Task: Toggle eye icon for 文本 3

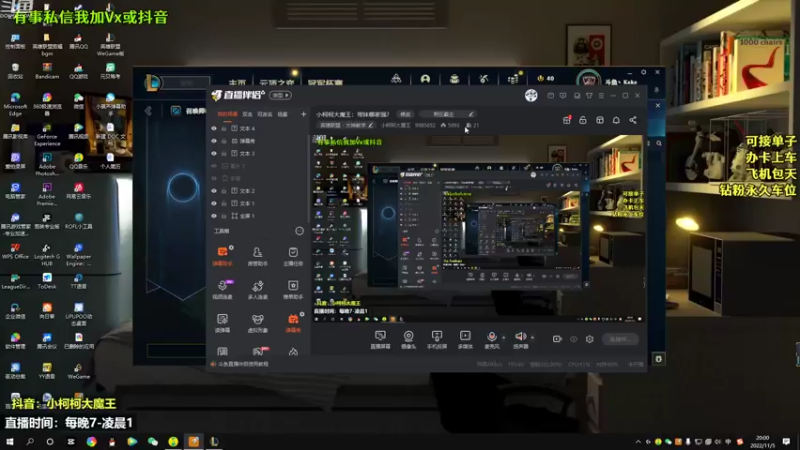Action: [x=214, y=153]
